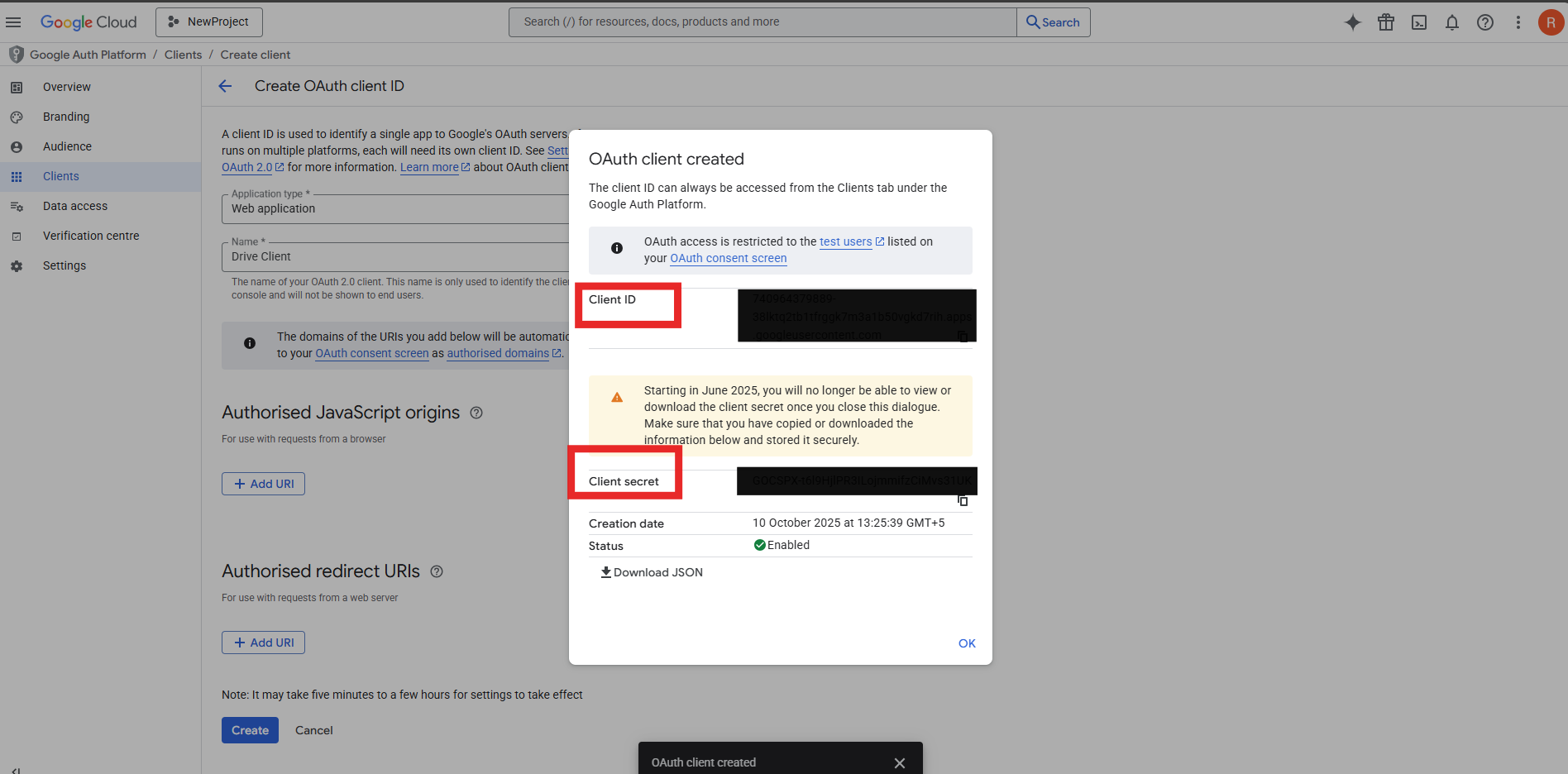Open the help question mark menu
The width and height of the screenshot is (1568, 774).
point(1485,22)
